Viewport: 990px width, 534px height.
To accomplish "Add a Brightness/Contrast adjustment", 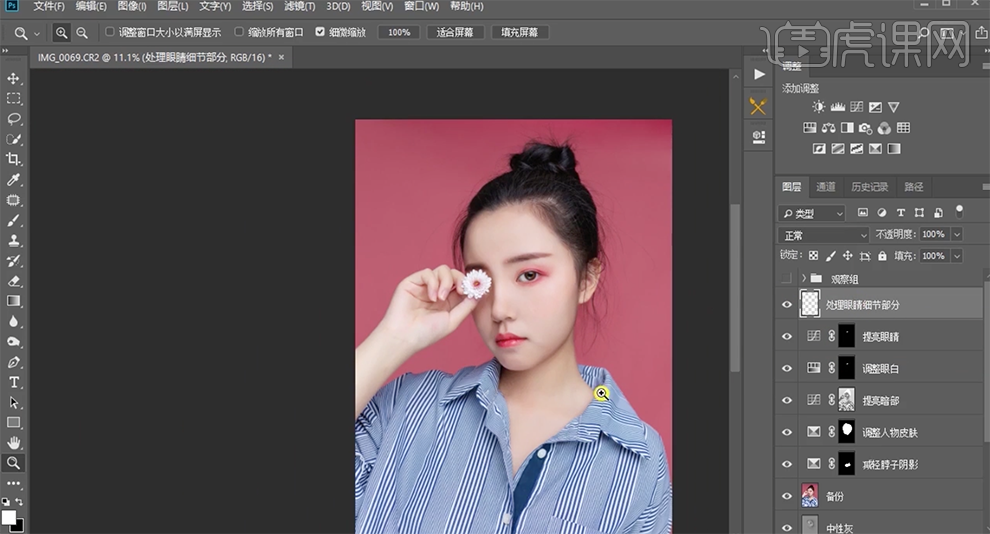I will coord(819,107).
